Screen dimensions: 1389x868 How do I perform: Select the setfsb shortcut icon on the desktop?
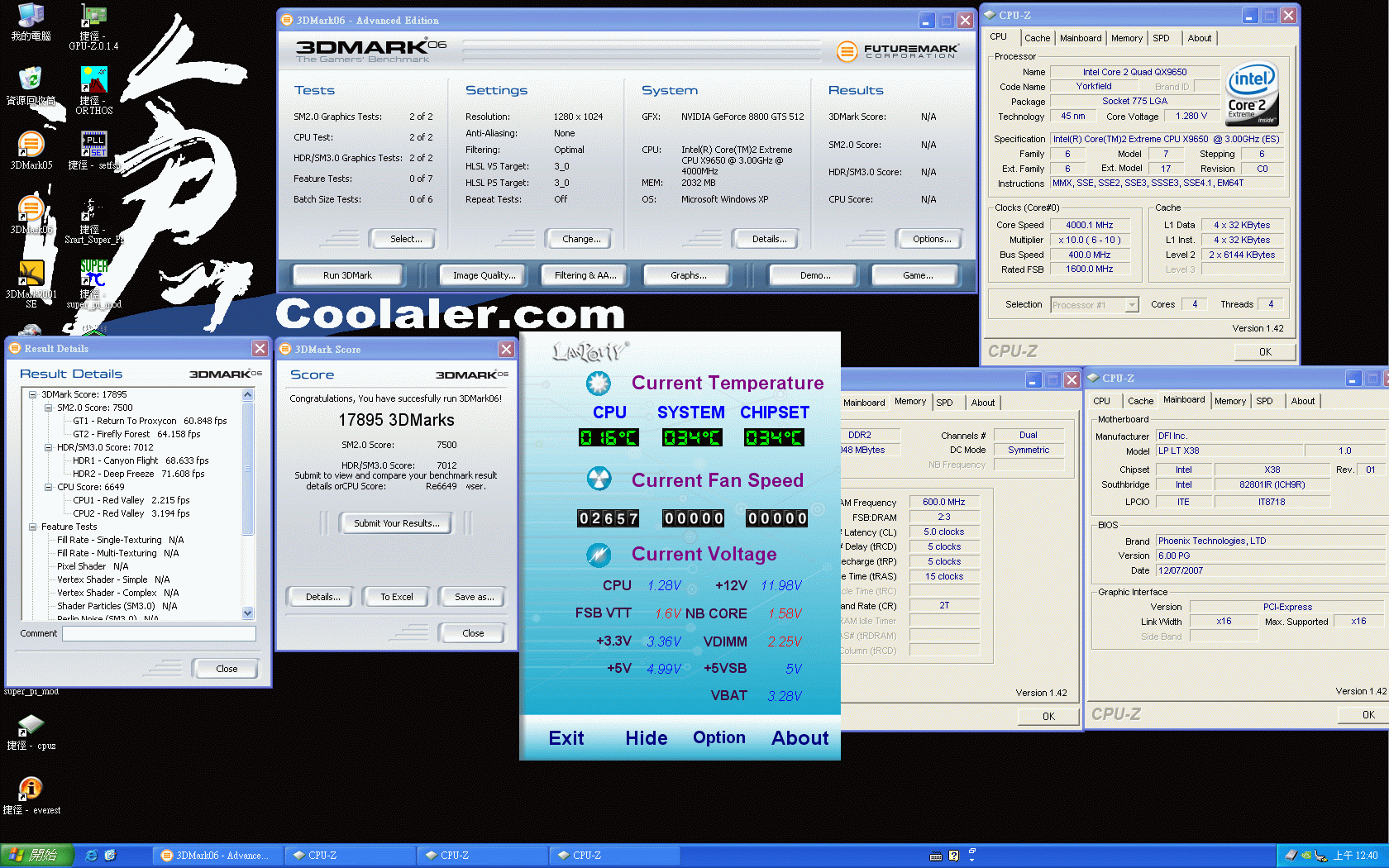93,150
